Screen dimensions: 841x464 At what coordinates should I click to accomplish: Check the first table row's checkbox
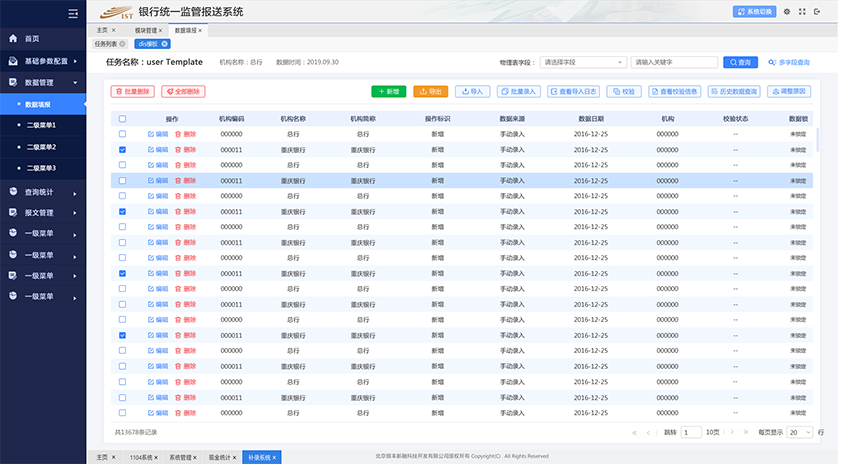(123, 134)
